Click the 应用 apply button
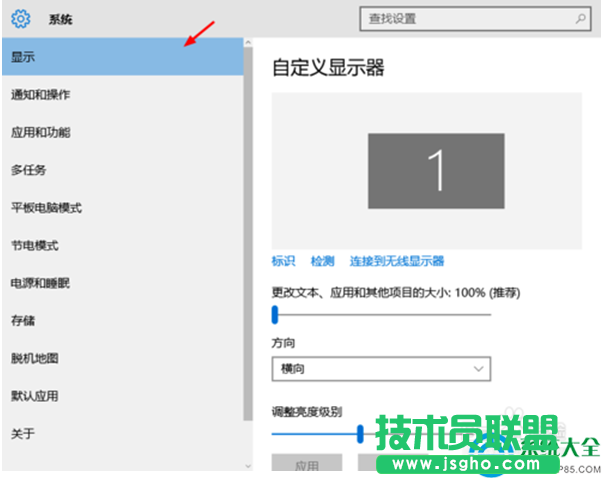Image resolution: width=603 pixels, height=480 pixels. click(x=307, y=463)
